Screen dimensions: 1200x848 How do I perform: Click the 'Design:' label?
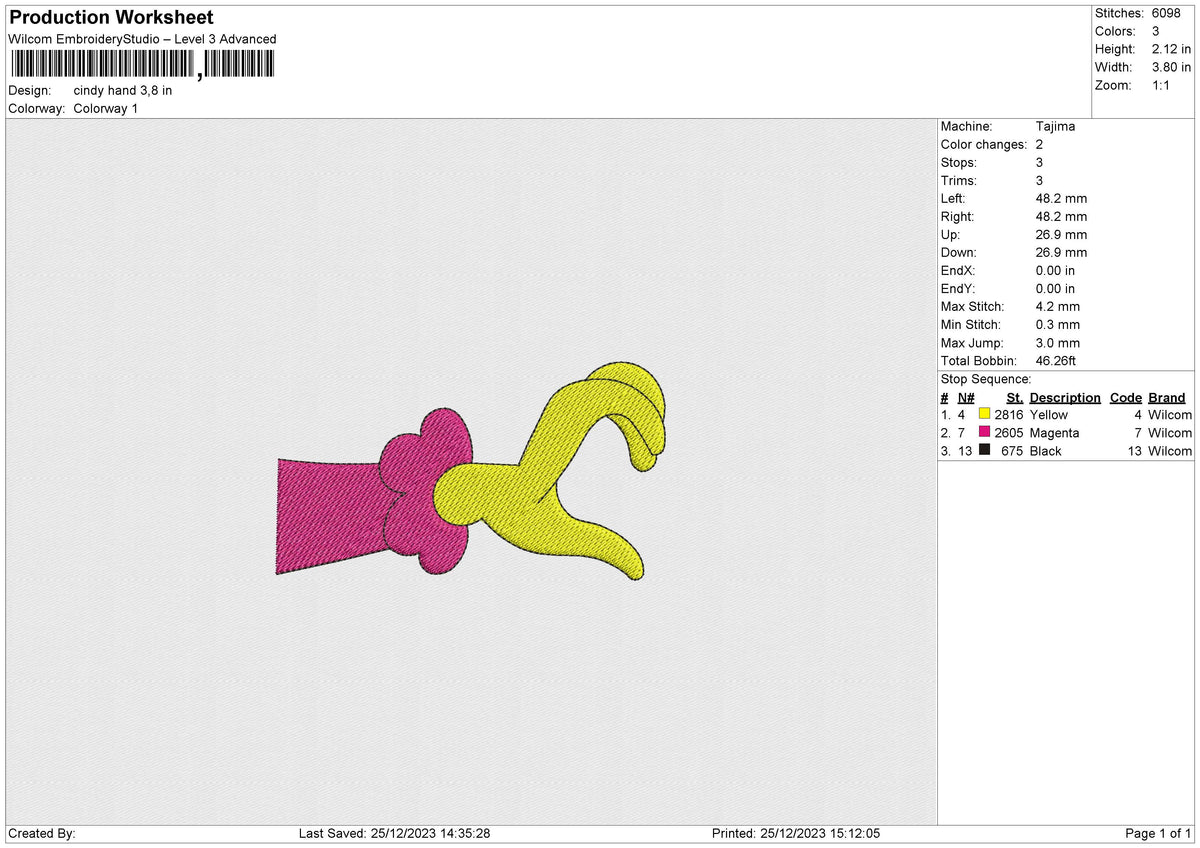point(30,90)
